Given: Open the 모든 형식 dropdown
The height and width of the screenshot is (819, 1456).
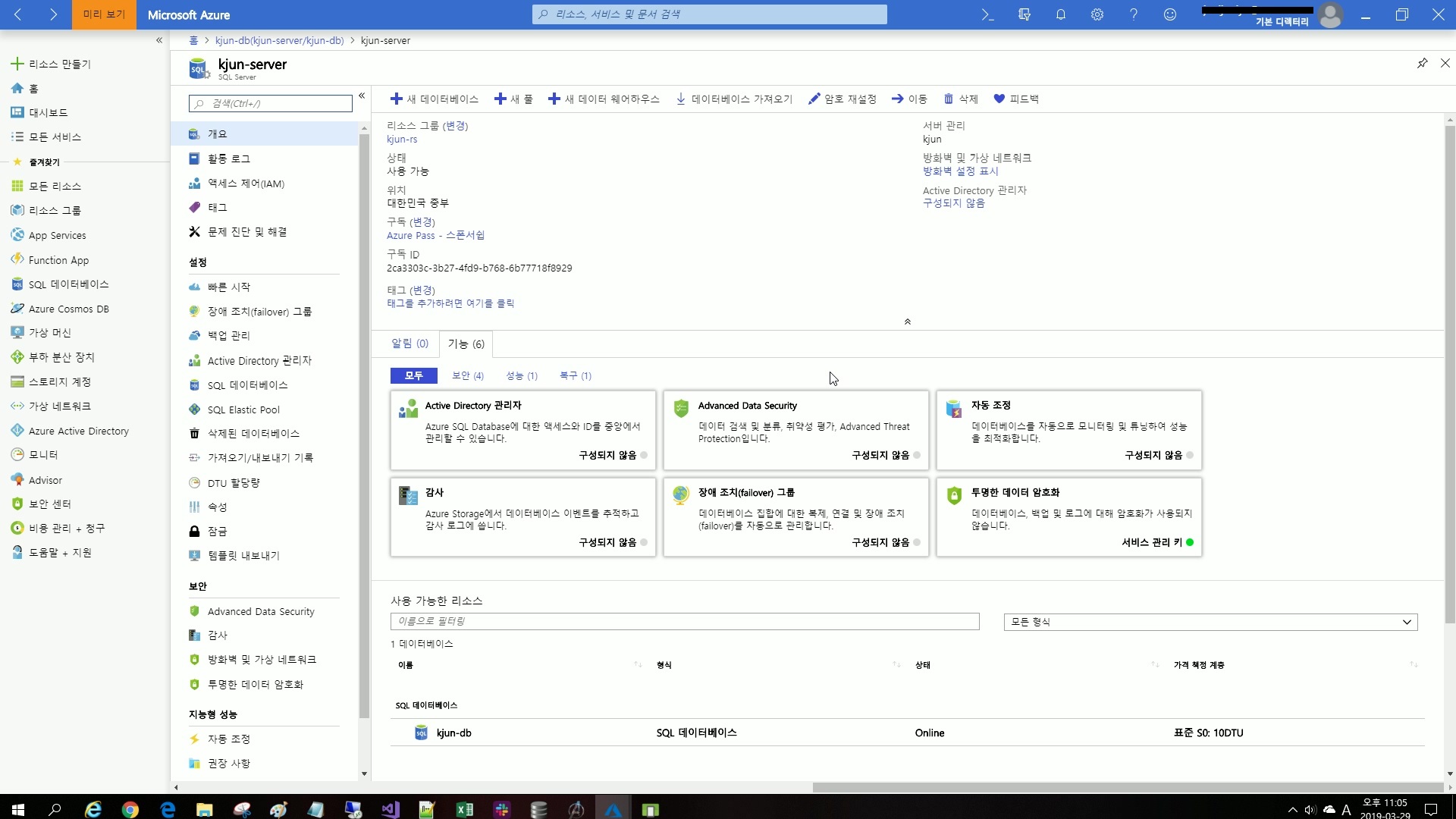Looking at the screenshot, I should 1210,622.
